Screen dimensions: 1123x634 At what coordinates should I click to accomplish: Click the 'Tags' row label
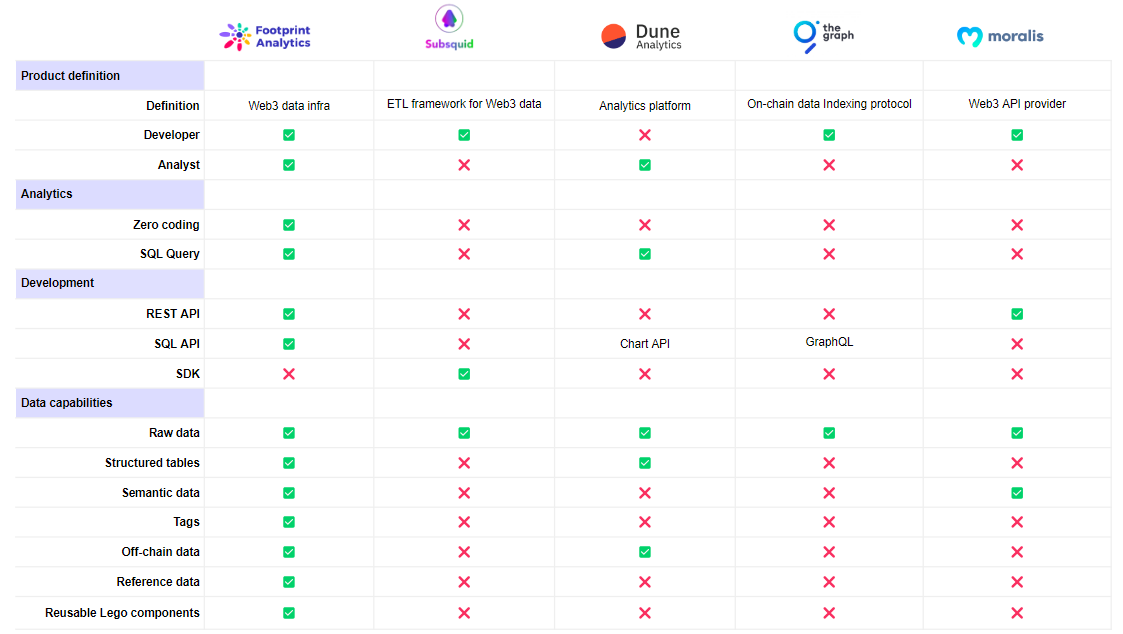[186, 522]
